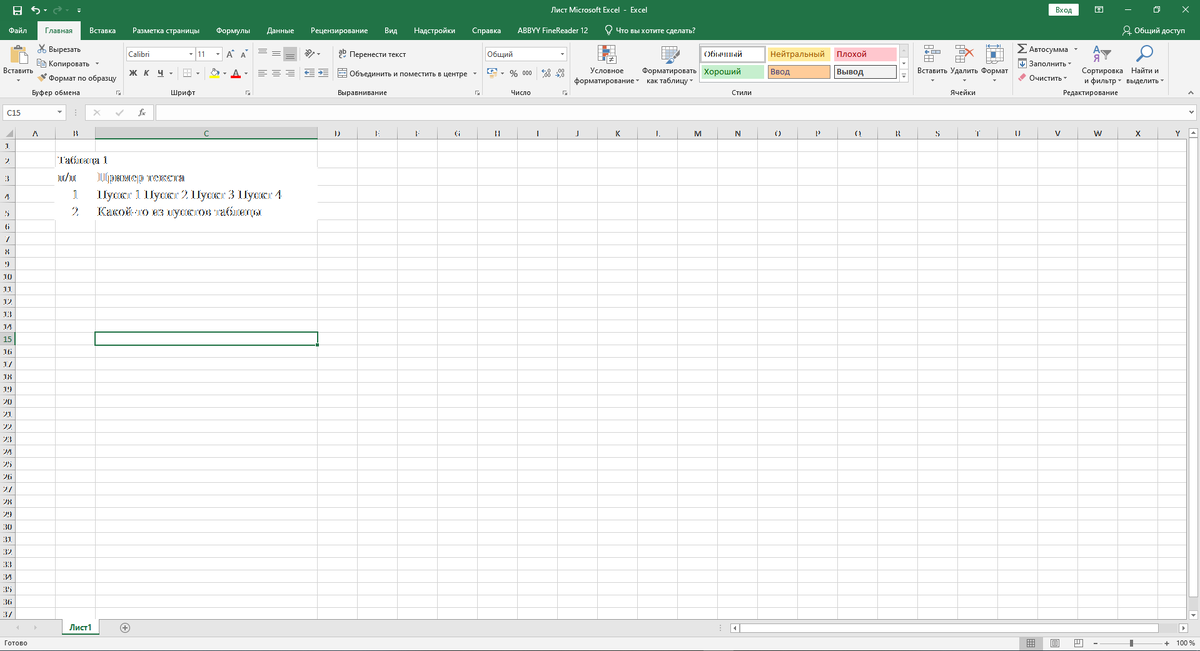Add a new sheet with the plus icon
Image resolution: width=1200 pixels, height=651 pixels.
tap(125, 627)
